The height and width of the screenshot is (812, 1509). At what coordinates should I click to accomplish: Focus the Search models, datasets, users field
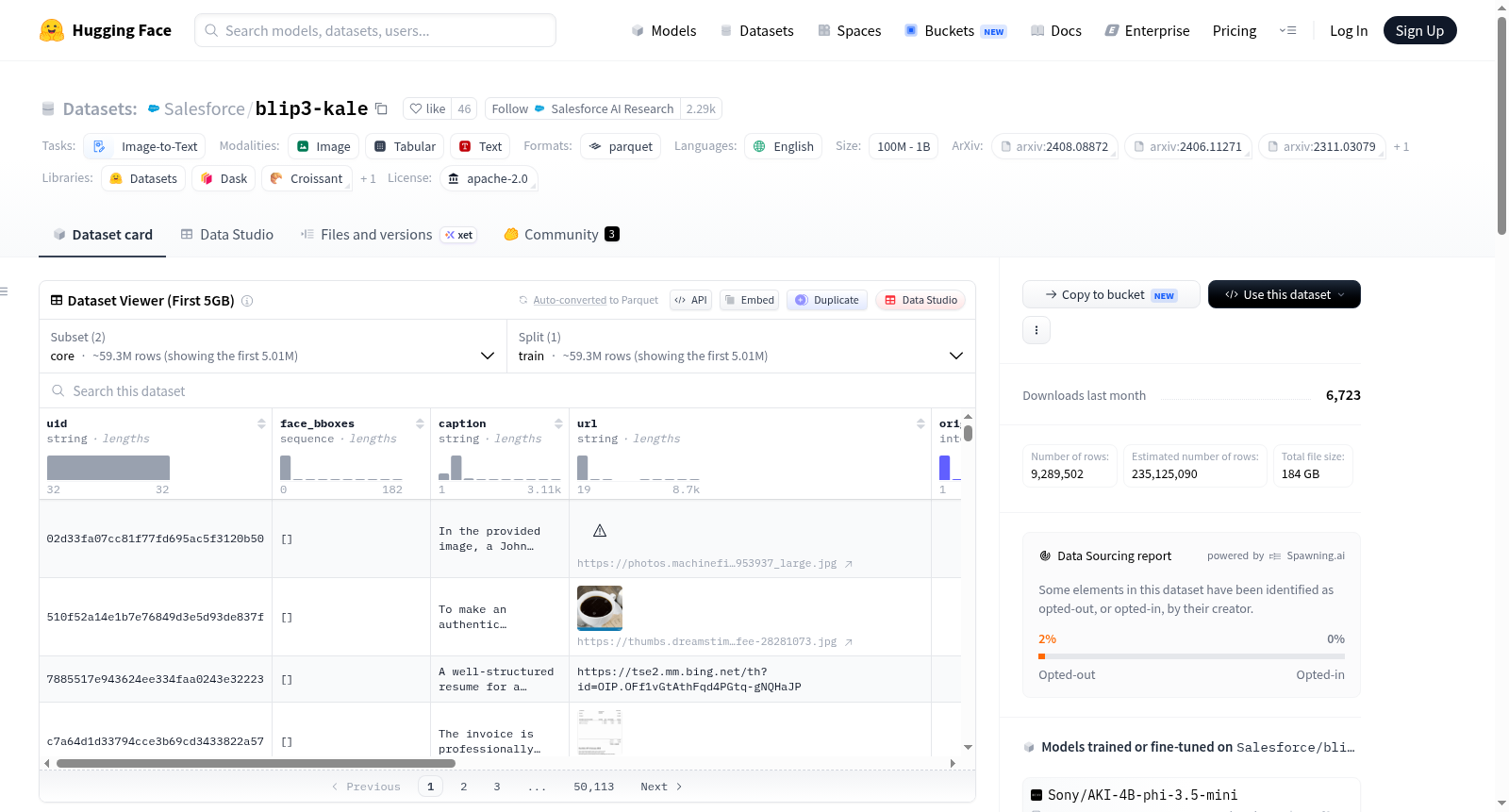point(375,30)
